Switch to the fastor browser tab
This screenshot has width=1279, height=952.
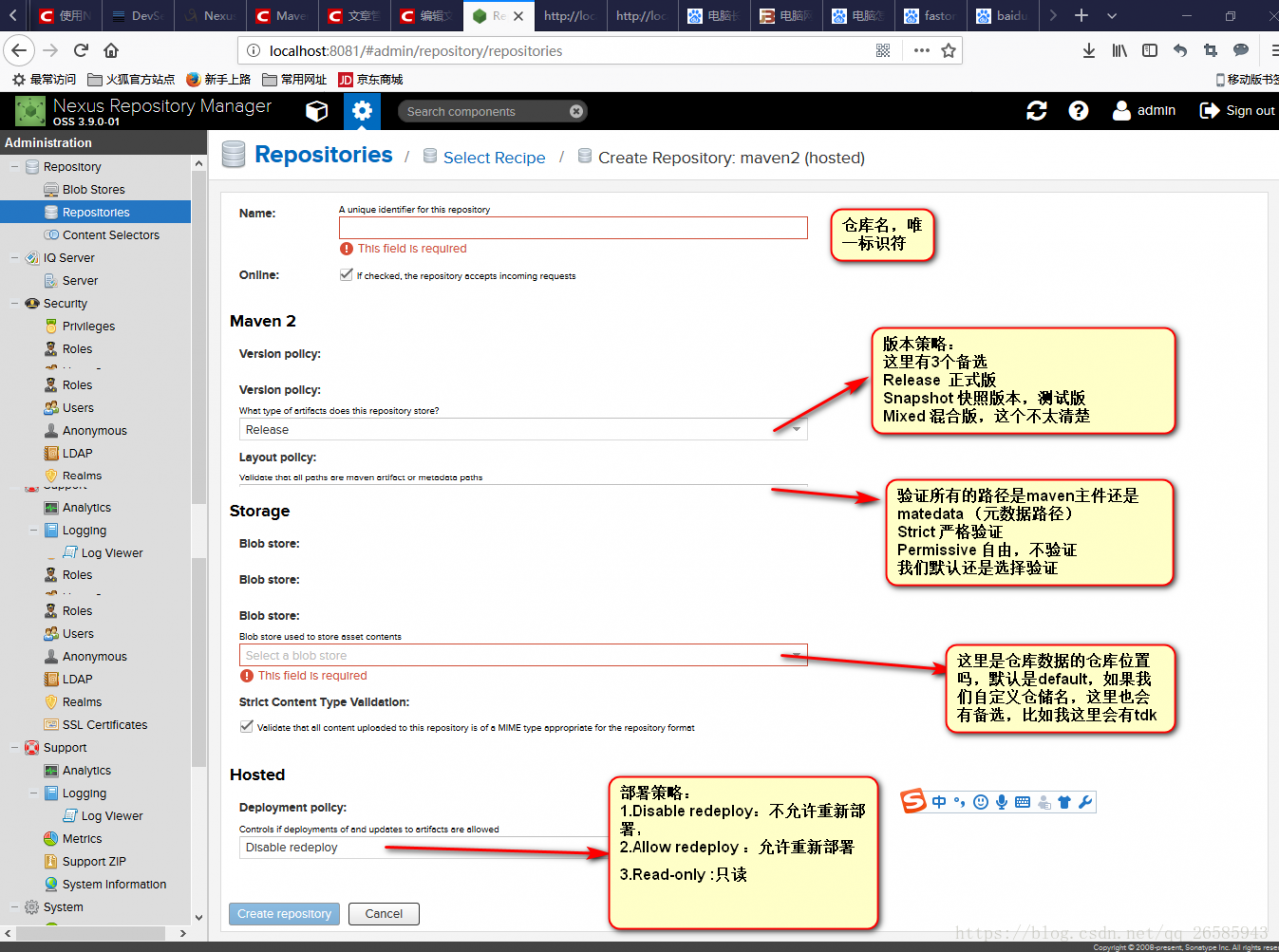929,16
